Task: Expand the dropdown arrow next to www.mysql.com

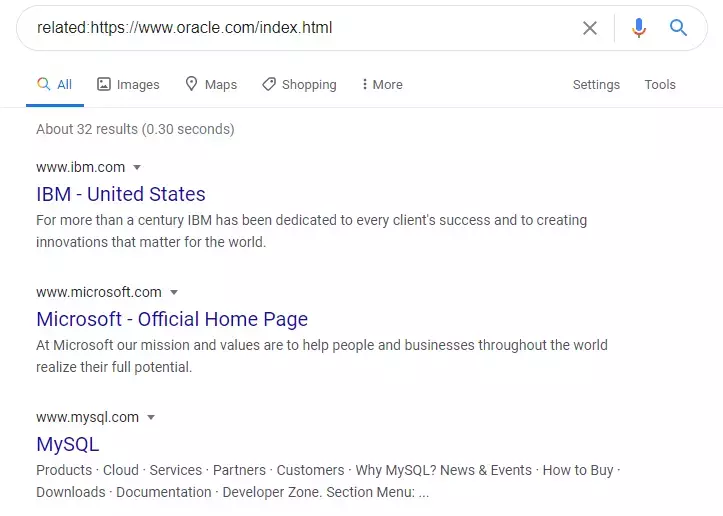Action: [x=151, y=418]
